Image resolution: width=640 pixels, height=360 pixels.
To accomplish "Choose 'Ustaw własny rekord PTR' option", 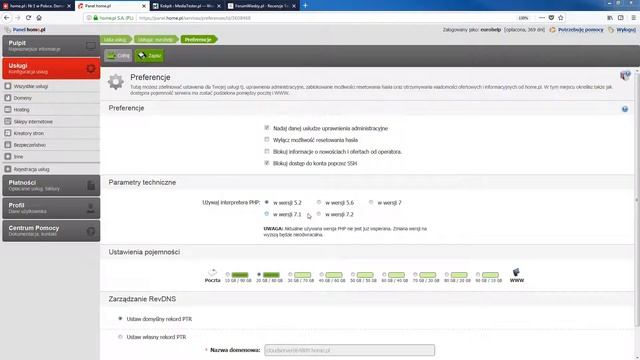I will (x=120, y=337).
